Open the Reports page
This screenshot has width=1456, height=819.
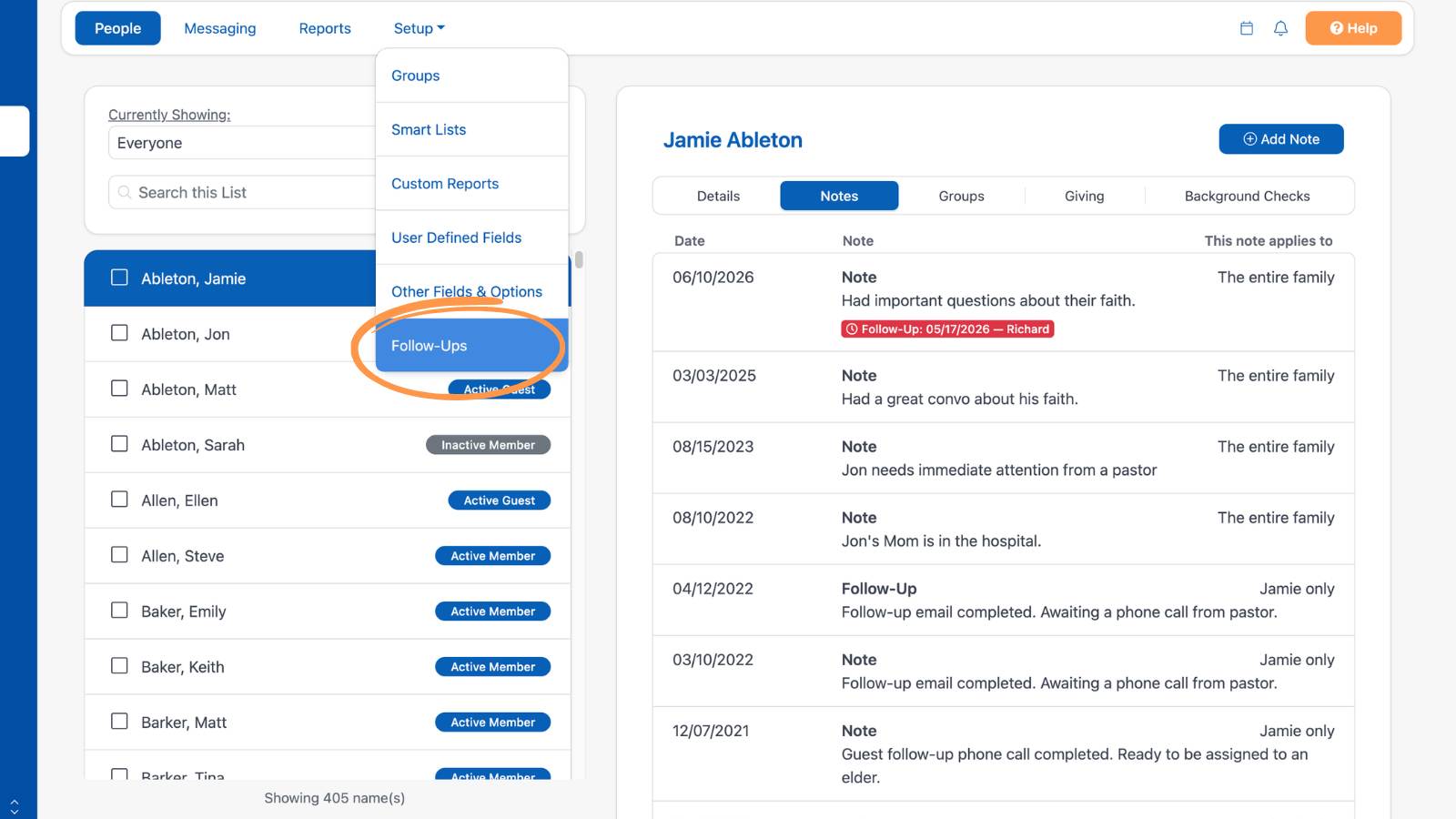coord(325,28)
